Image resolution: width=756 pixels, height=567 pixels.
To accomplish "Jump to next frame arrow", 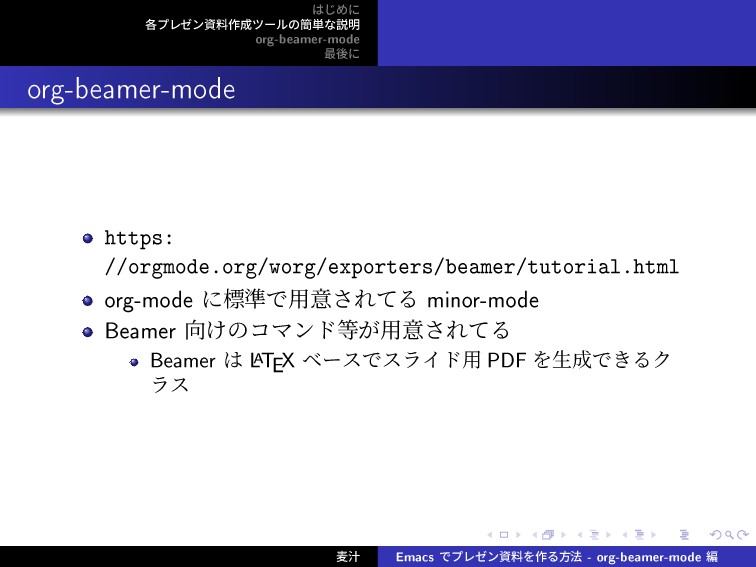I will click(563, 535).
